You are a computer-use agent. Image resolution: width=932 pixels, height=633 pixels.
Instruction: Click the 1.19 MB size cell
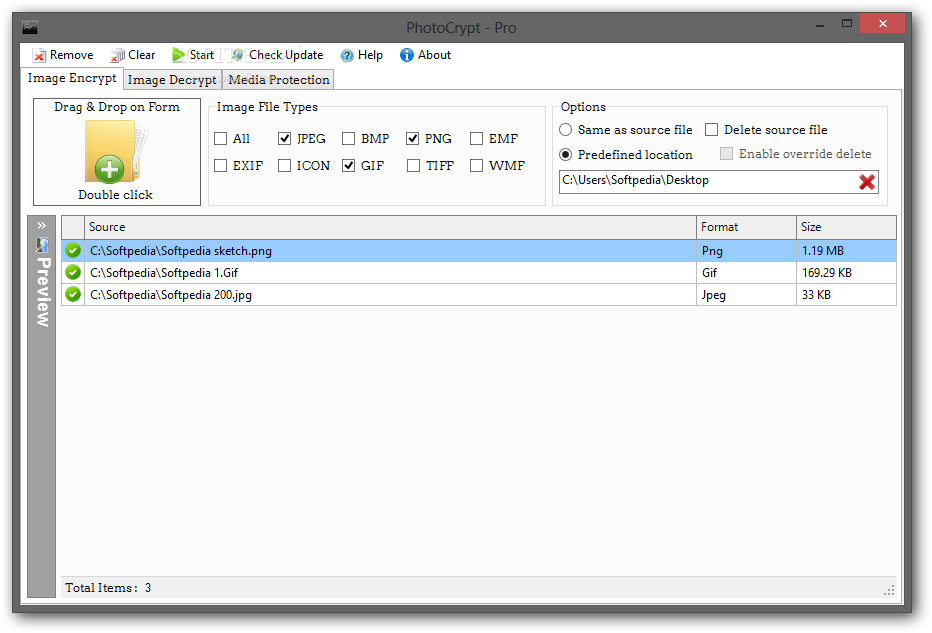tap(846, 251)
